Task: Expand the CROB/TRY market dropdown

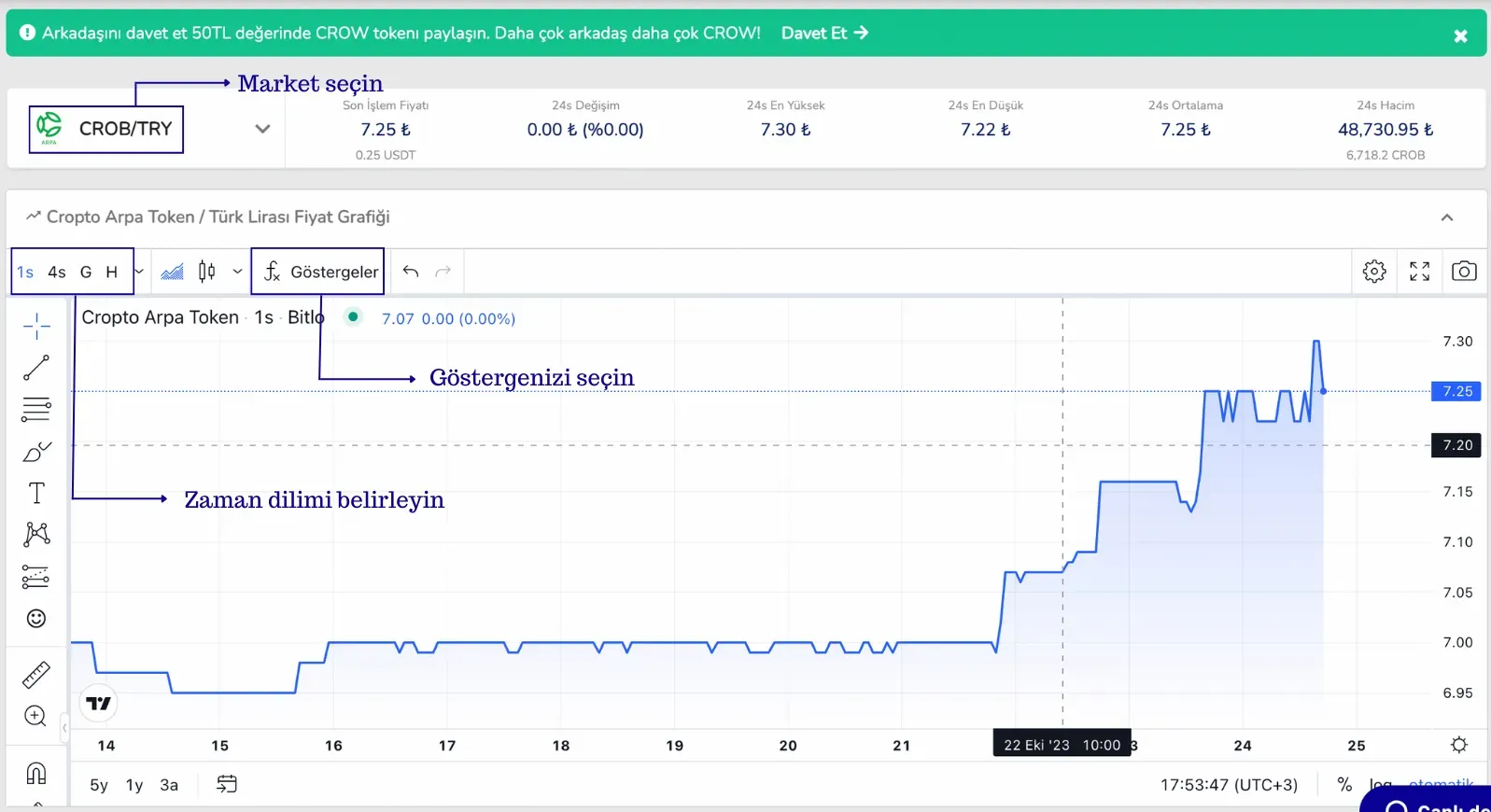Action: pyautogui.click(x=262, y=129)
